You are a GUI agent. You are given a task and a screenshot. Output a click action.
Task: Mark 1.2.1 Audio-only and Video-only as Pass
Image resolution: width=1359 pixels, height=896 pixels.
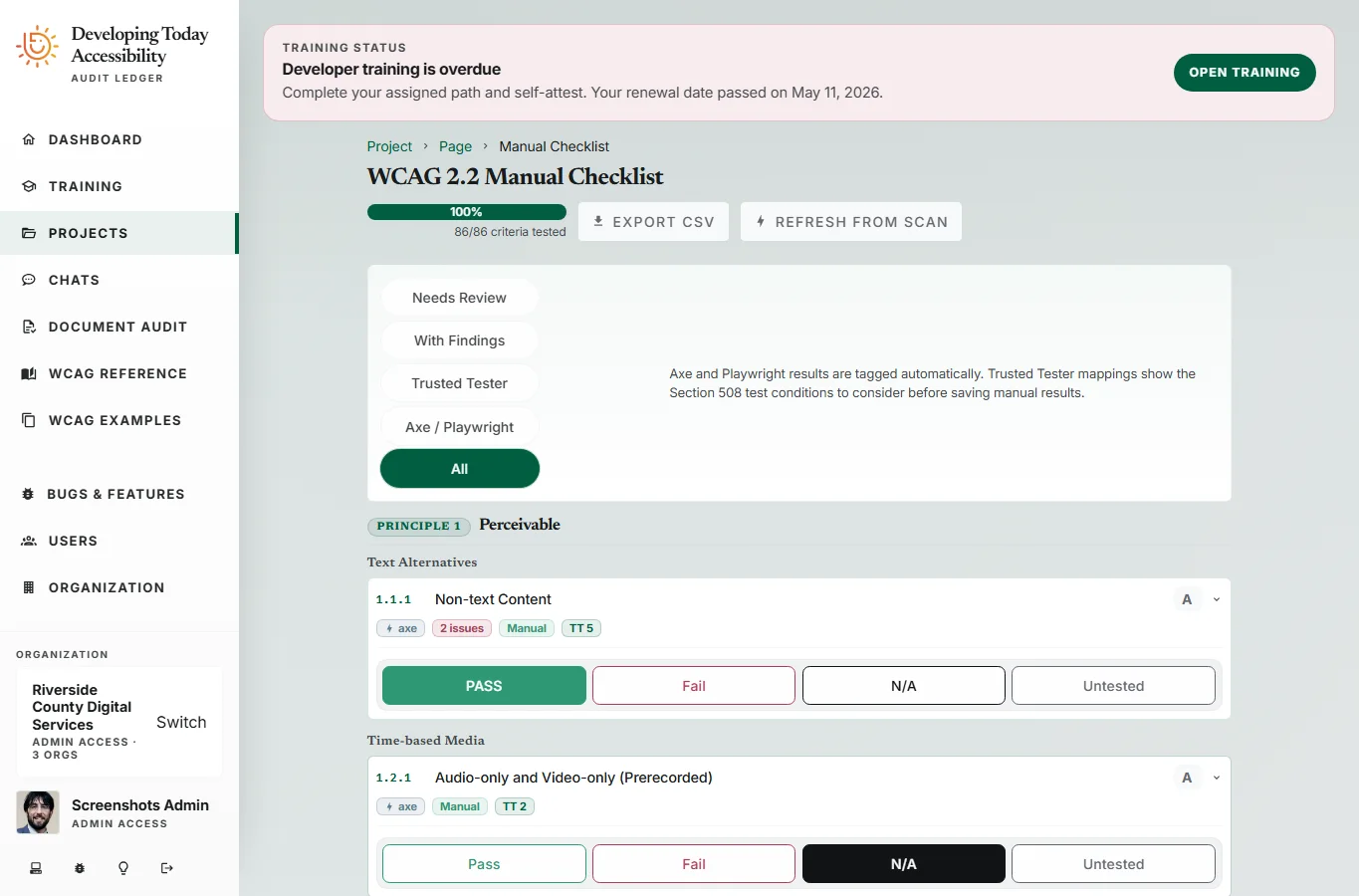click(x=484, y=864)
